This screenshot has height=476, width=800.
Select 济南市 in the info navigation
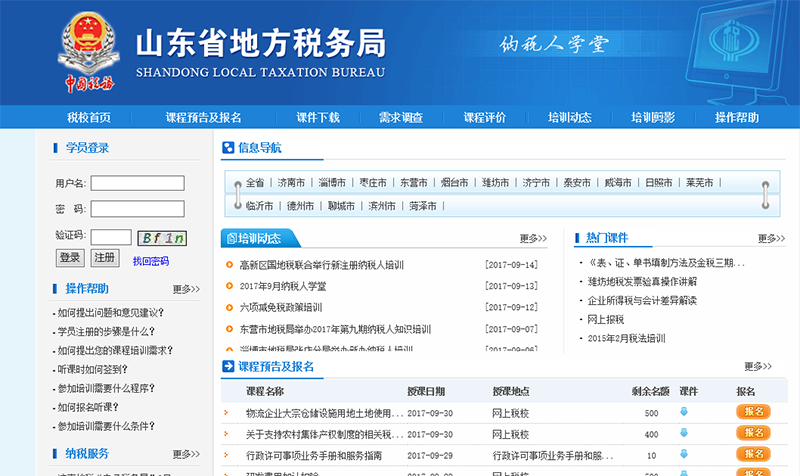291,183
